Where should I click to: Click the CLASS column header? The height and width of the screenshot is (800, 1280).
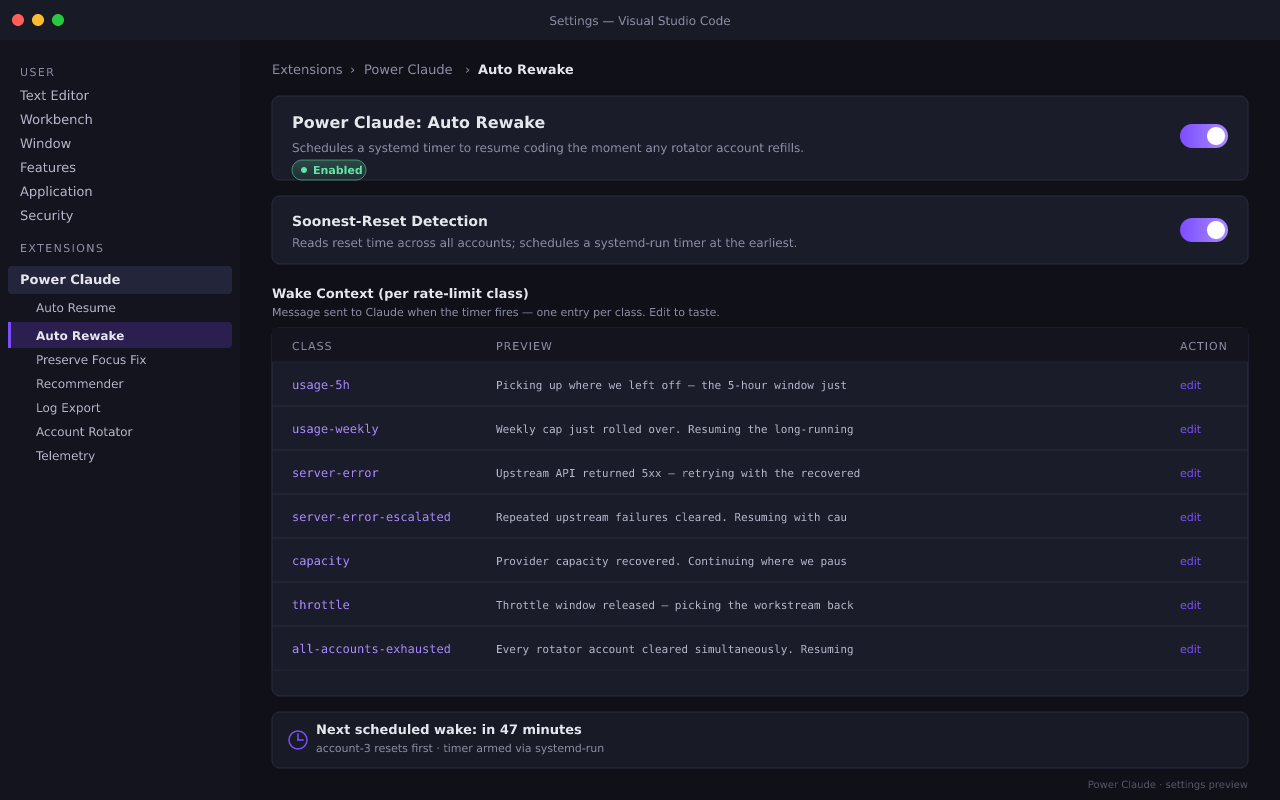point(312,346)
